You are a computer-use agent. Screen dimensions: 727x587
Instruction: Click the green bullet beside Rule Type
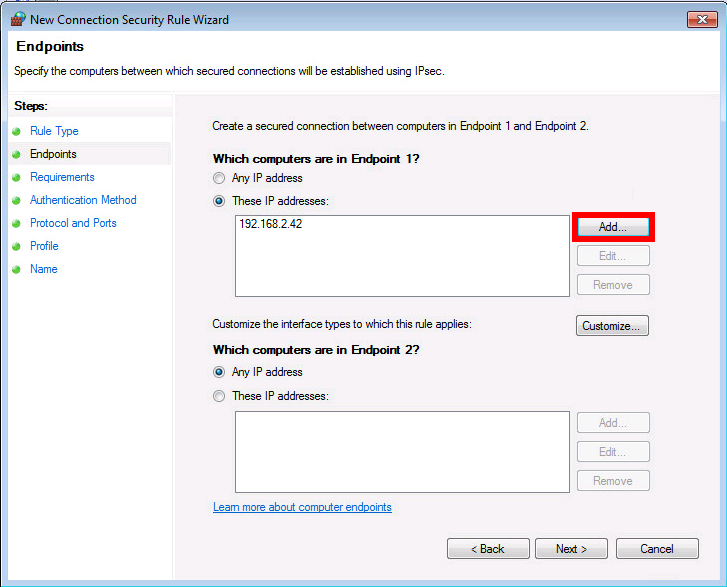point(17,132)
